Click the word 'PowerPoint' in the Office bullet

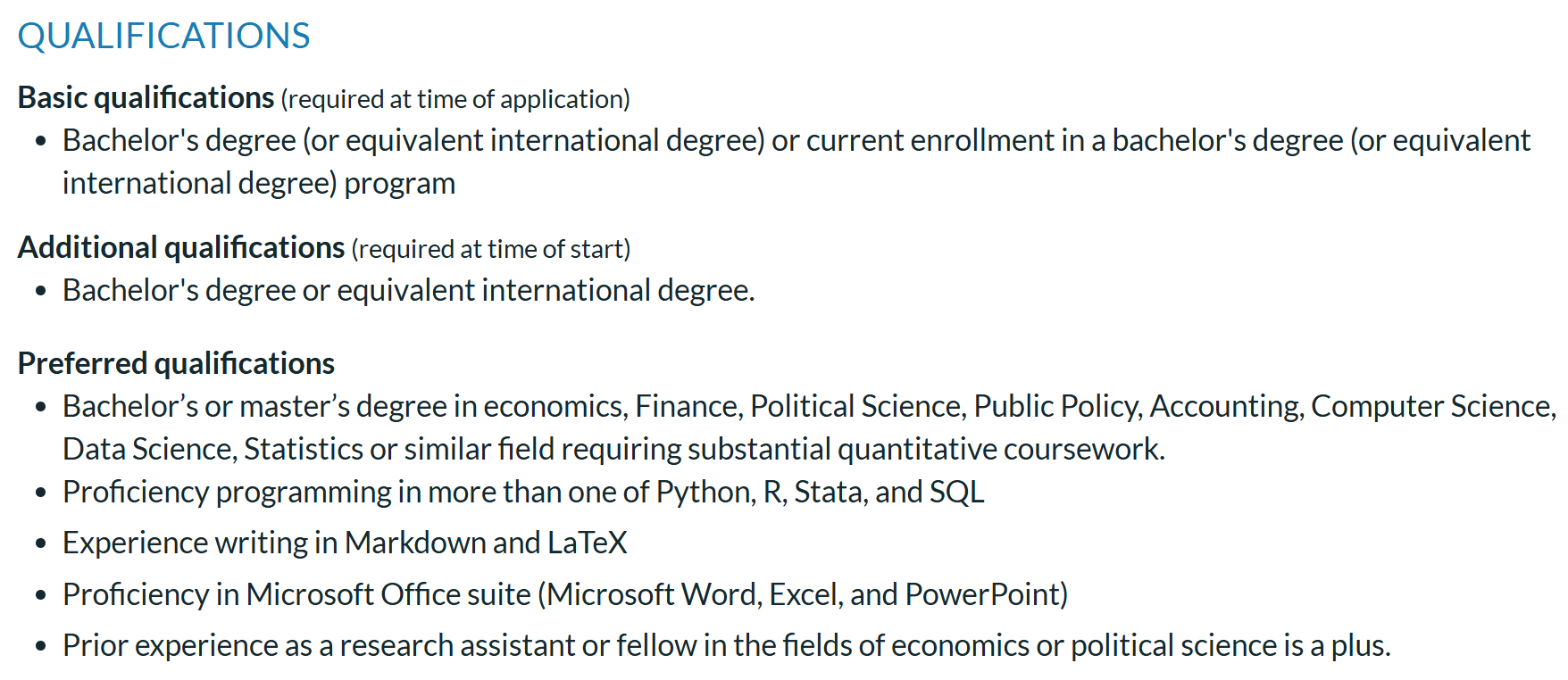click(986, 594)
